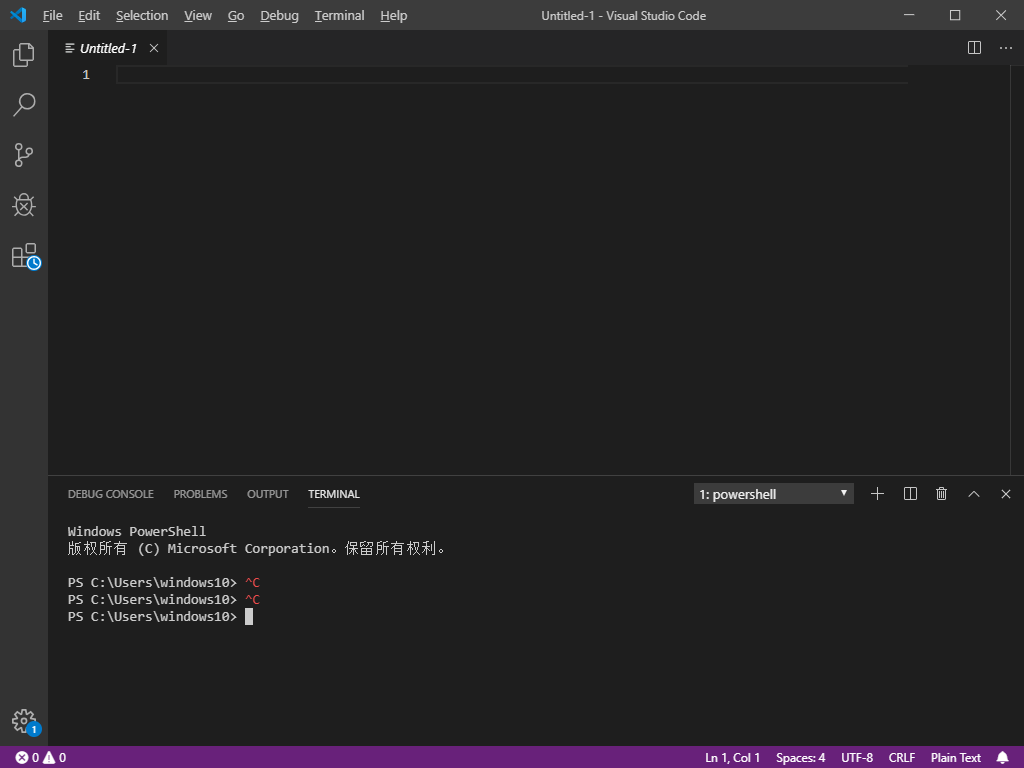Toggle the notifications bell in status bar

(x=1003, y=757)
